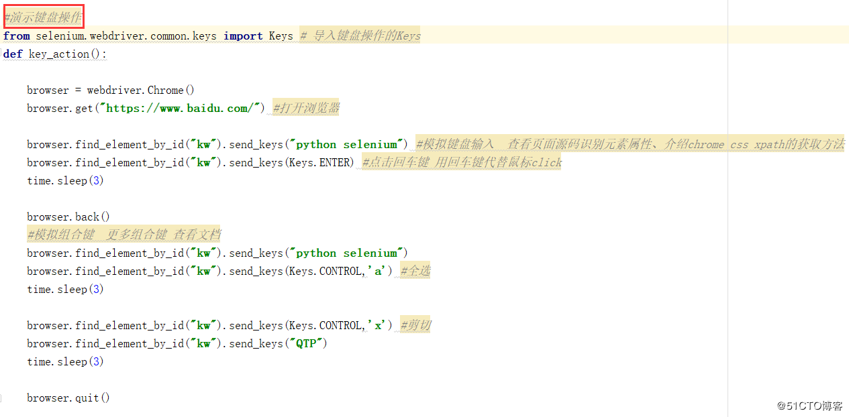Click the "from" keyword in the import line
This screenshot has height=417, width=849.
(x=16, y=36)
